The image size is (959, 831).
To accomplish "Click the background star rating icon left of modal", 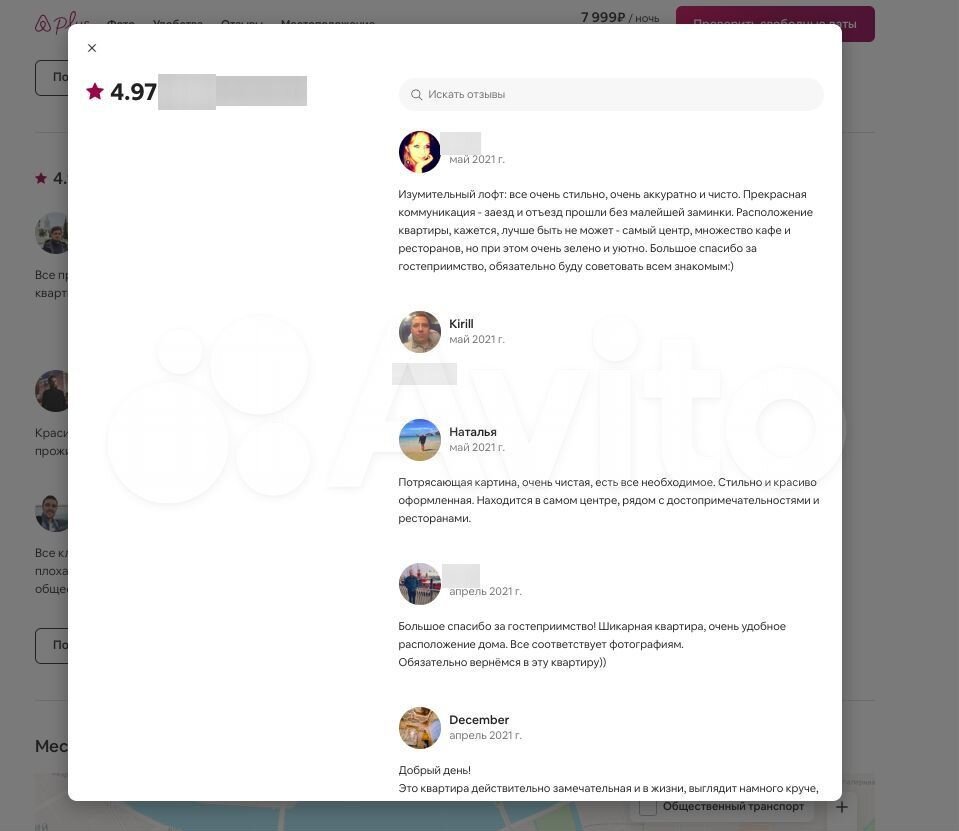I will pos(41,178).
